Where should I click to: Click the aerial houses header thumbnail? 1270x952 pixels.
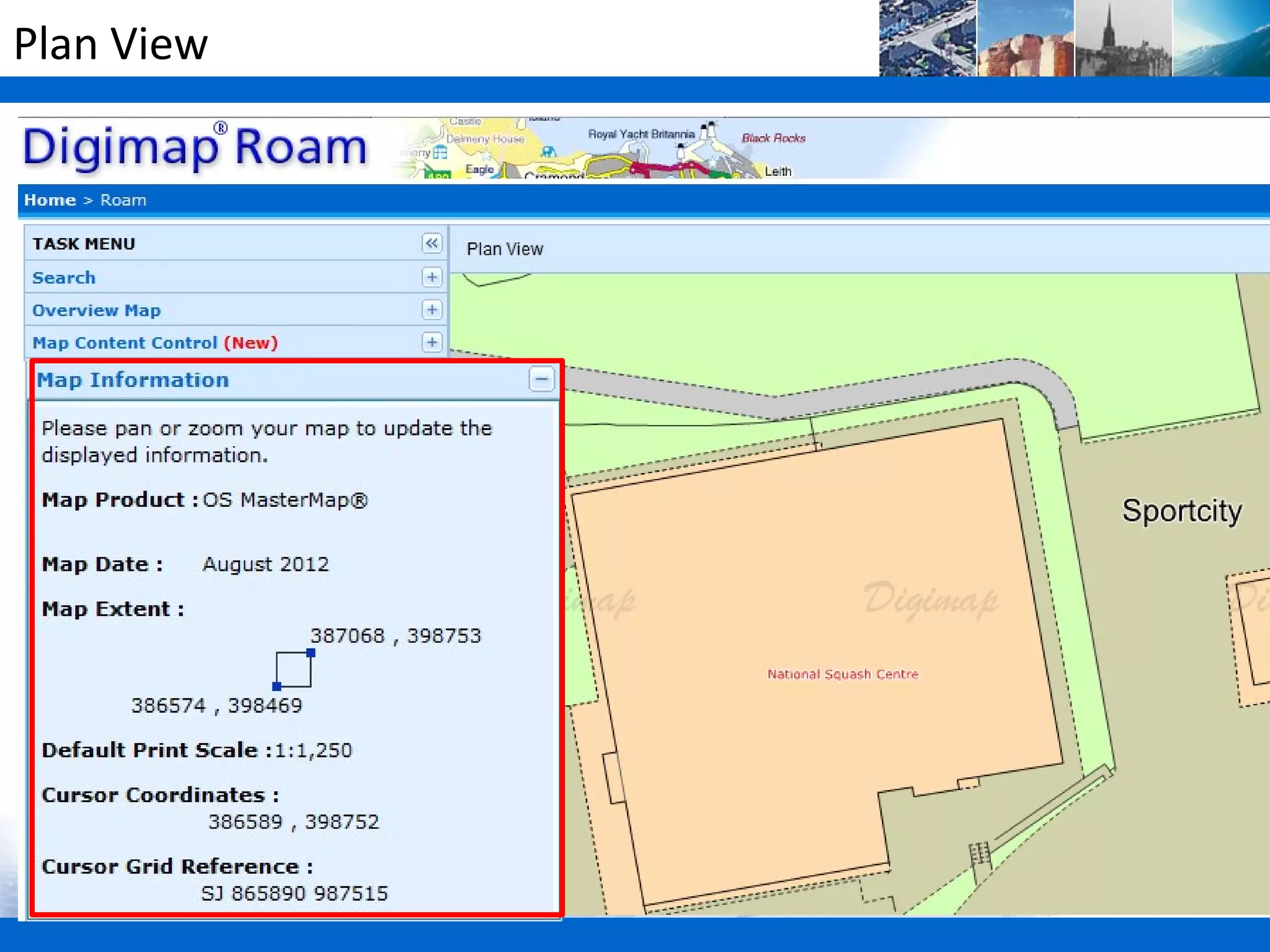(928, 38)
